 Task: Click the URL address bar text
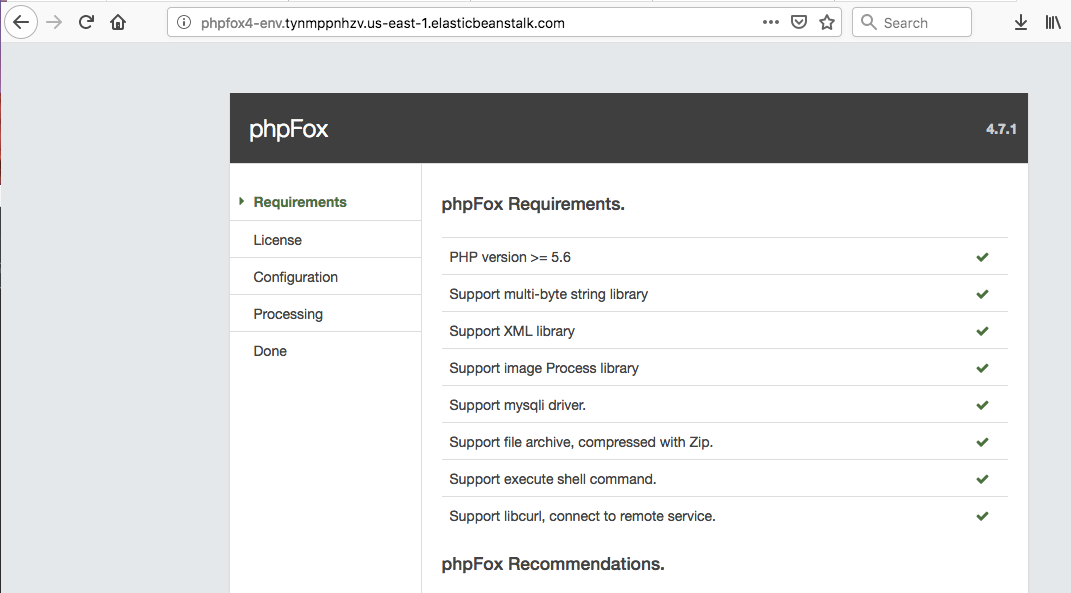click(x=382, y=23)
